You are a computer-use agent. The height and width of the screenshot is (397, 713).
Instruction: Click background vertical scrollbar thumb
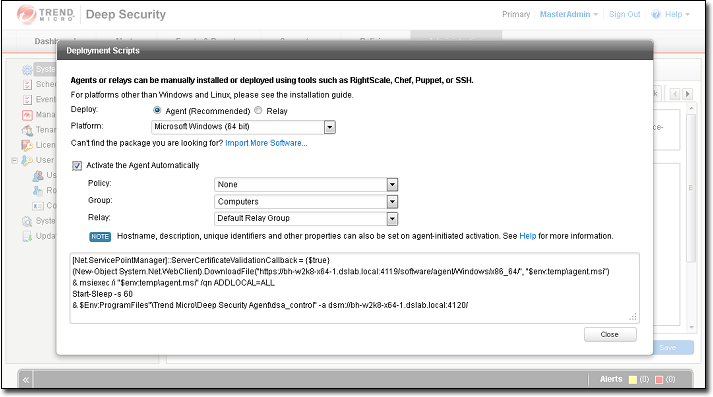click(691, 188)
